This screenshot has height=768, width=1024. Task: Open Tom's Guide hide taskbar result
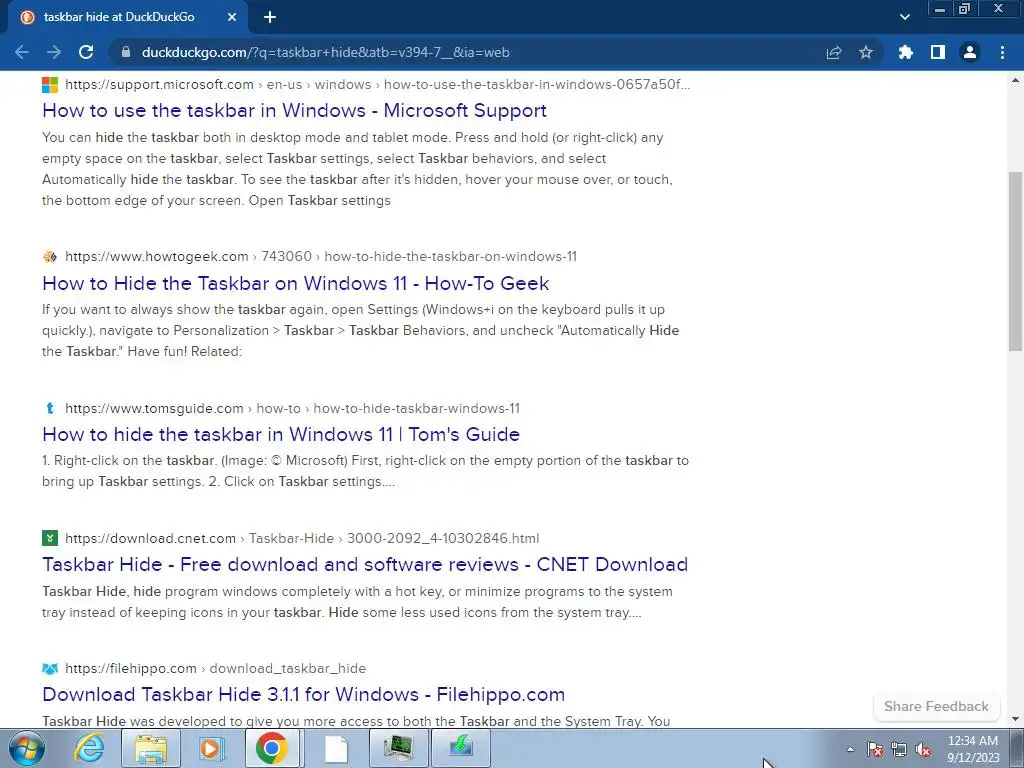point(281,434)
